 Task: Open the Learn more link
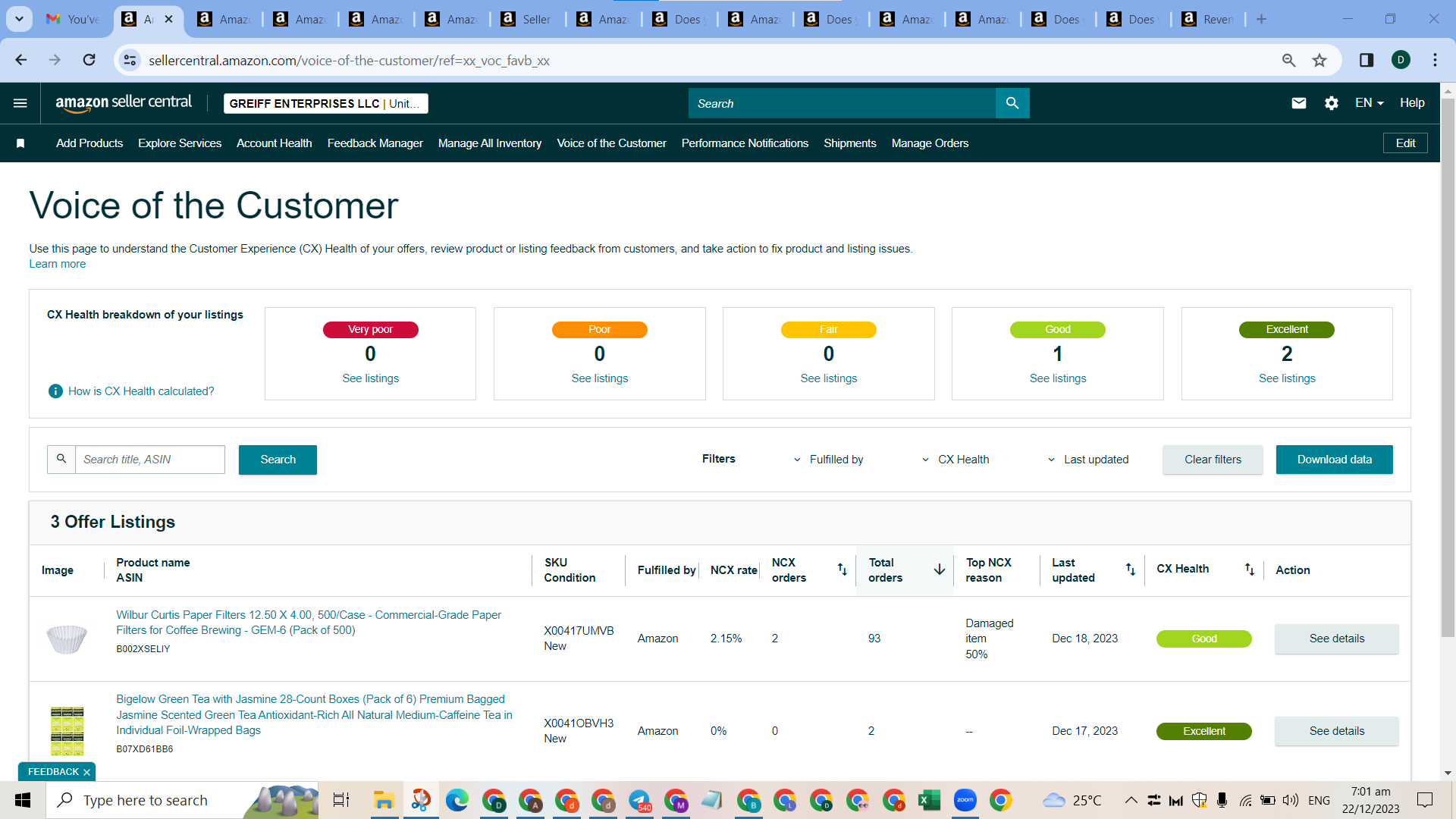(58, 264)
